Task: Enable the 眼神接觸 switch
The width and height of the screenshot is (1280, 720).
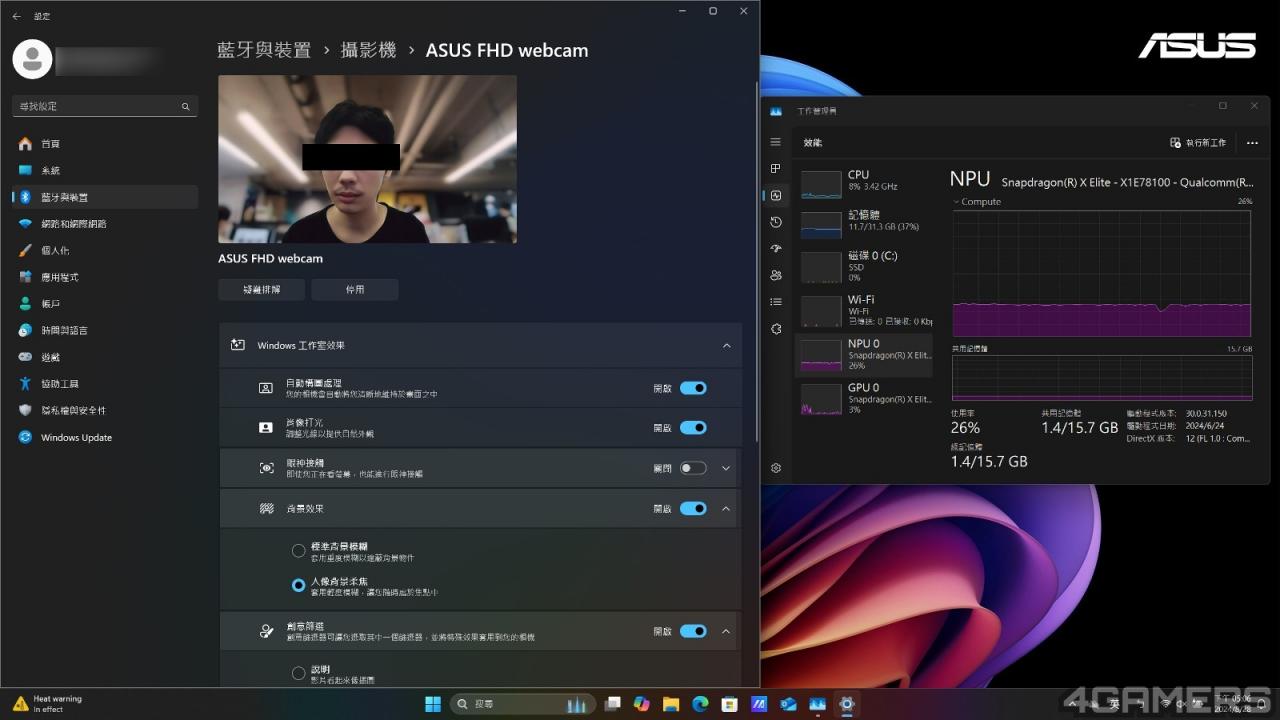Action: [693, 468]
